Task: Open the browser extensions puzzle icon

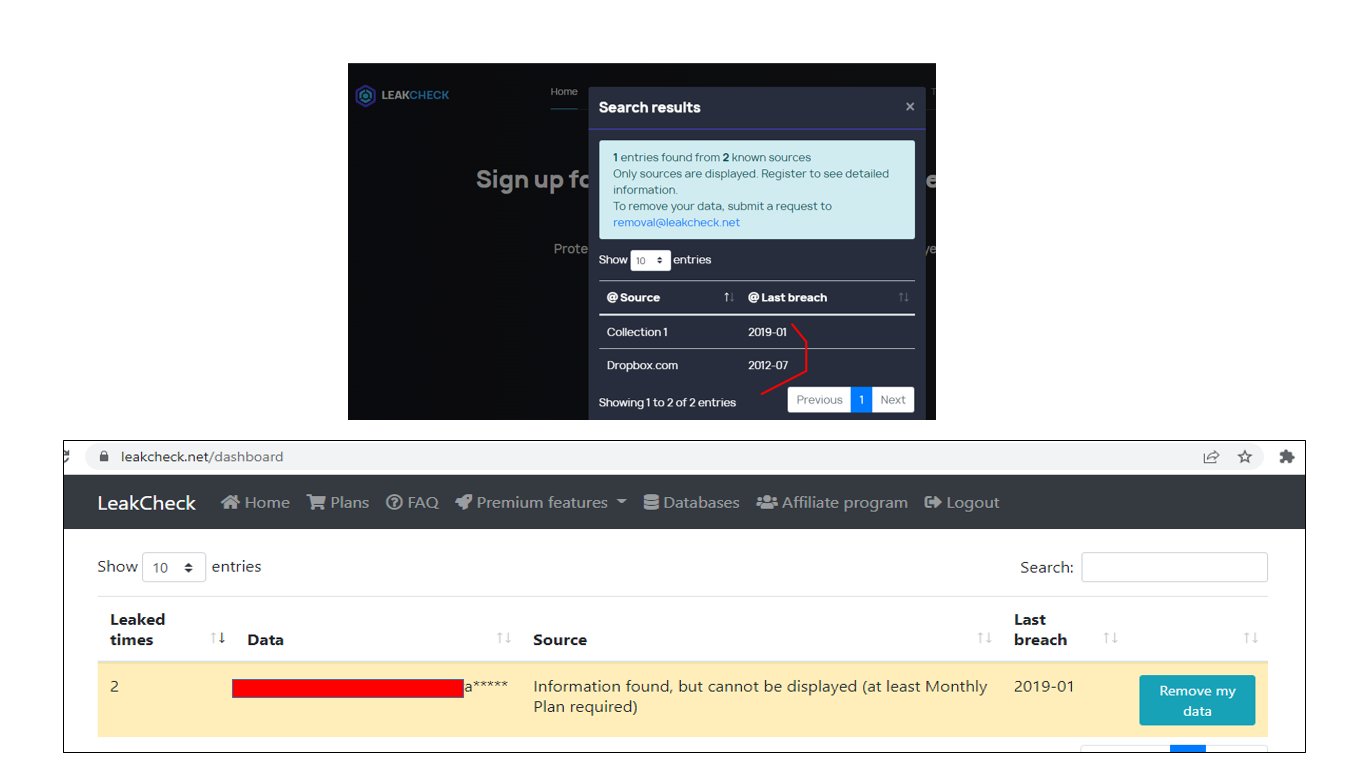Action: (x=1286, y=456)
